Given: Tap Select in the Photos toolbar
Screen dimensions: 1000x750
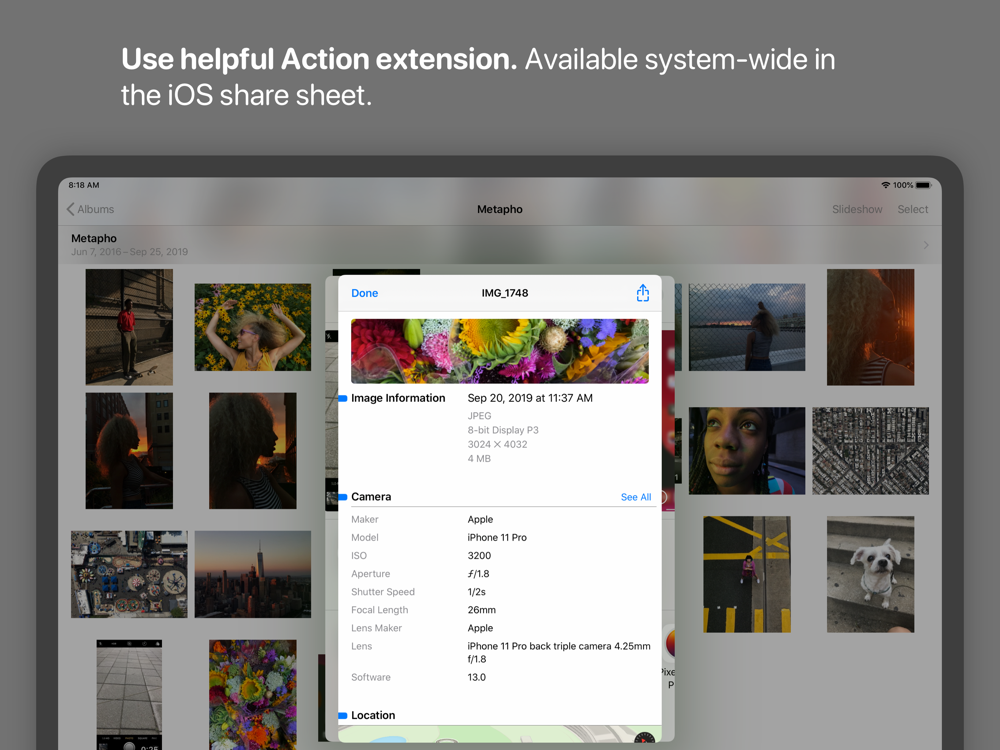Looking at the screenshot, I should pos(913,209).
